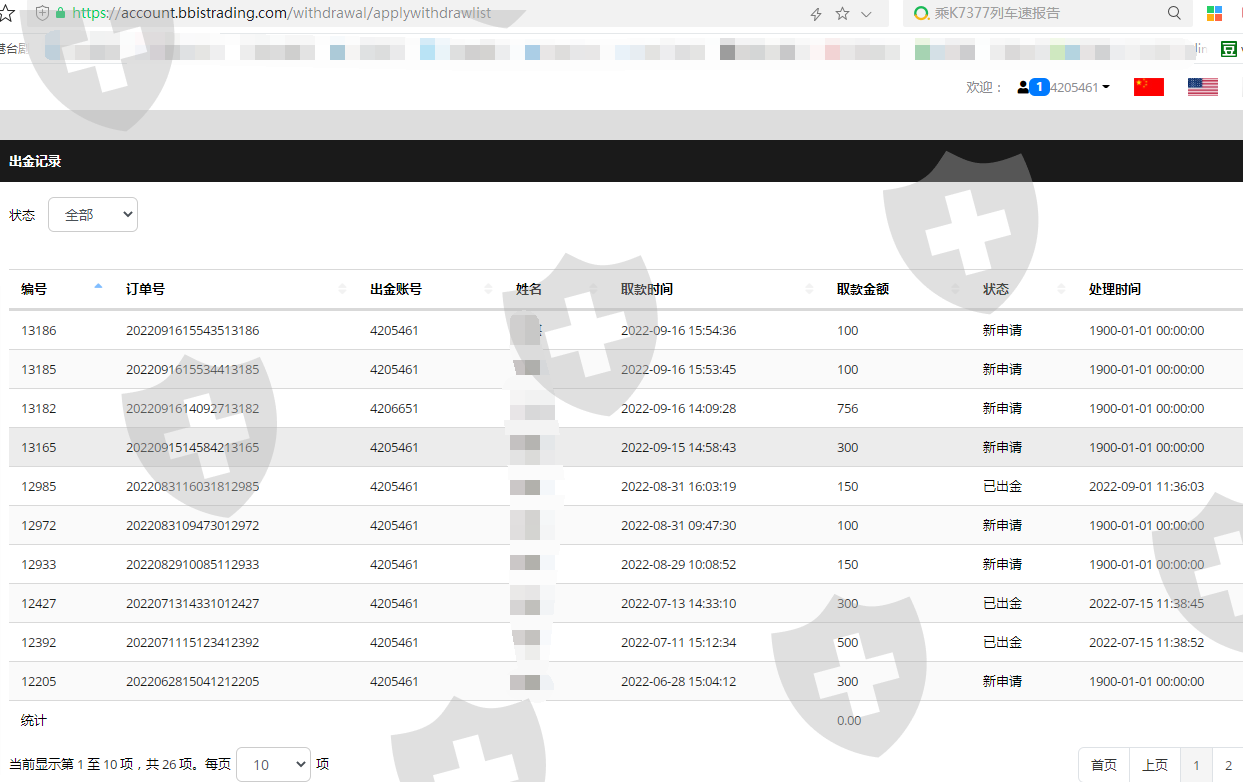1243x782 pixels.
Task: Click the colorful grid icon in browser toolbar
Action: 1214,13
